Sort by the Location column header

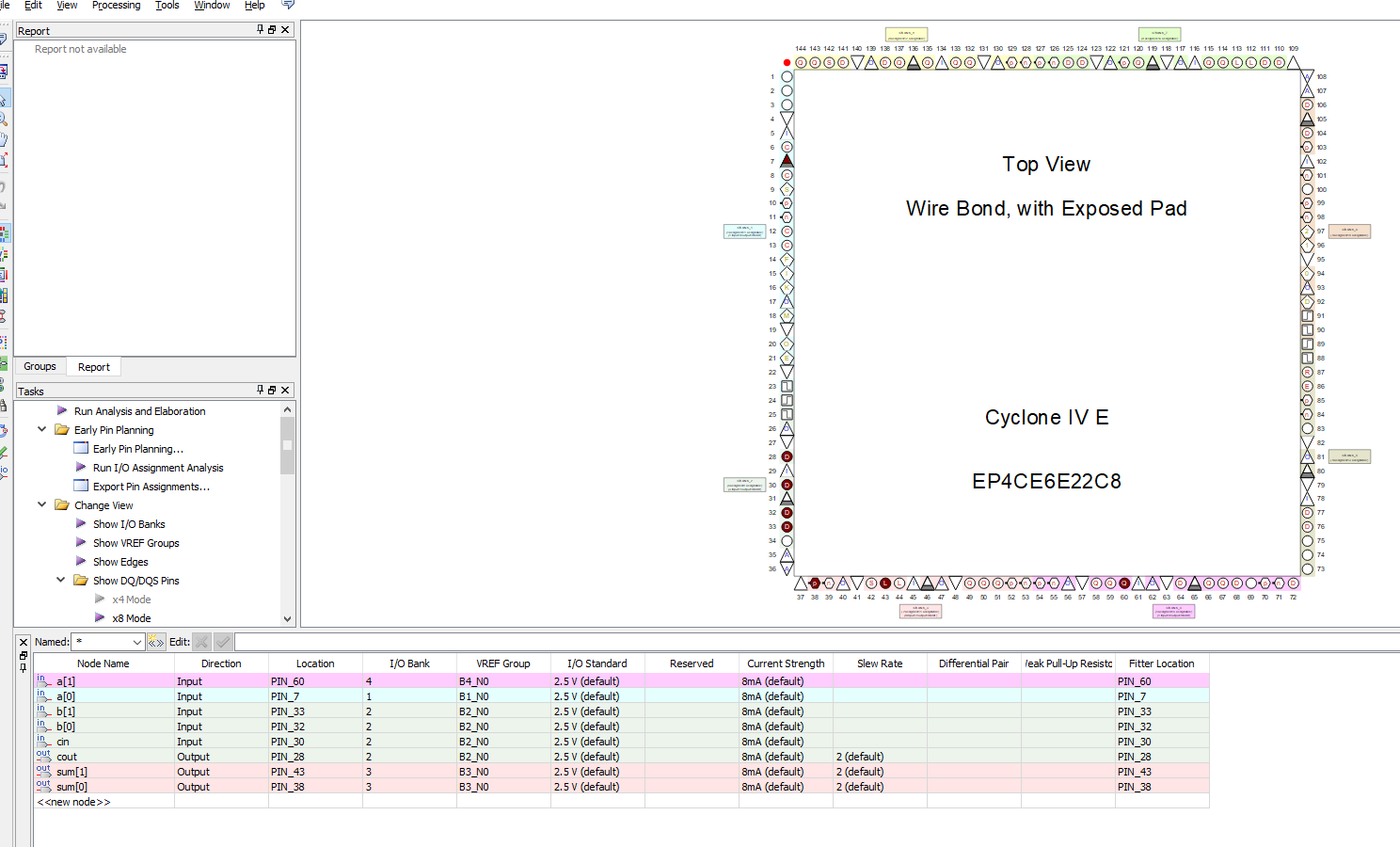315,663
